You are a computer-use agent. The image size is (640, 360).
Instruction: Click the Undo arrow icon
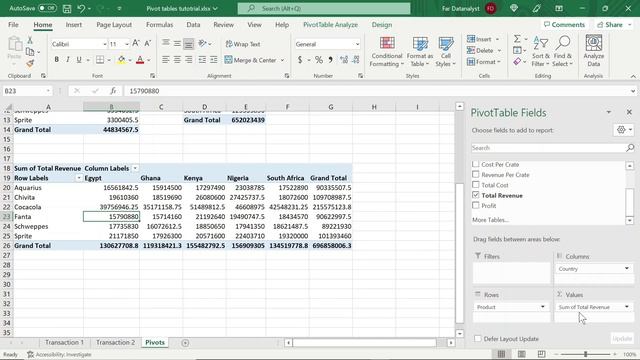(81, 8)
